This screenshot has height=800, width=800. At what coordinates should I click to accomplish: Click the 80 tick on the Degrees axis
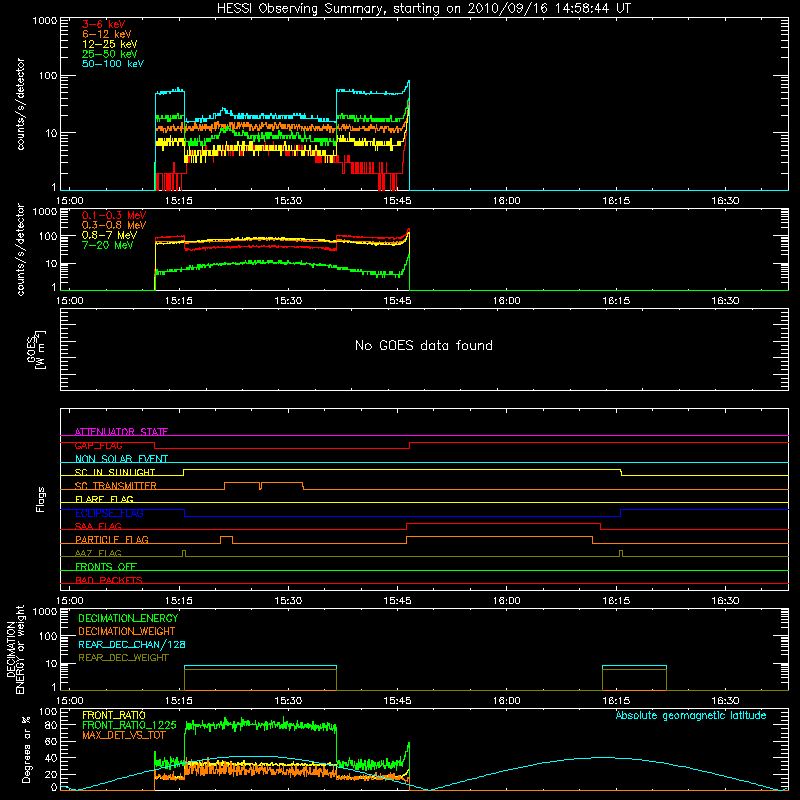click(x=51, y=725)
